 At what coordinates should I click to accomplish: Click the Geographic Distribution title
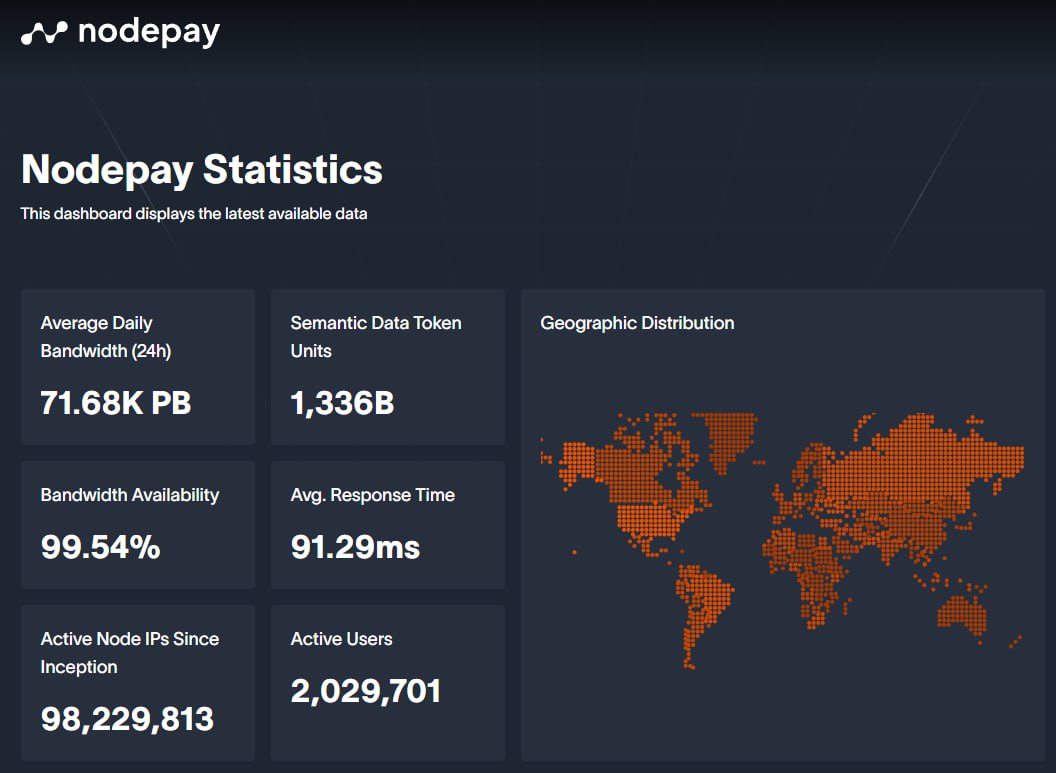tap(637, 323)
